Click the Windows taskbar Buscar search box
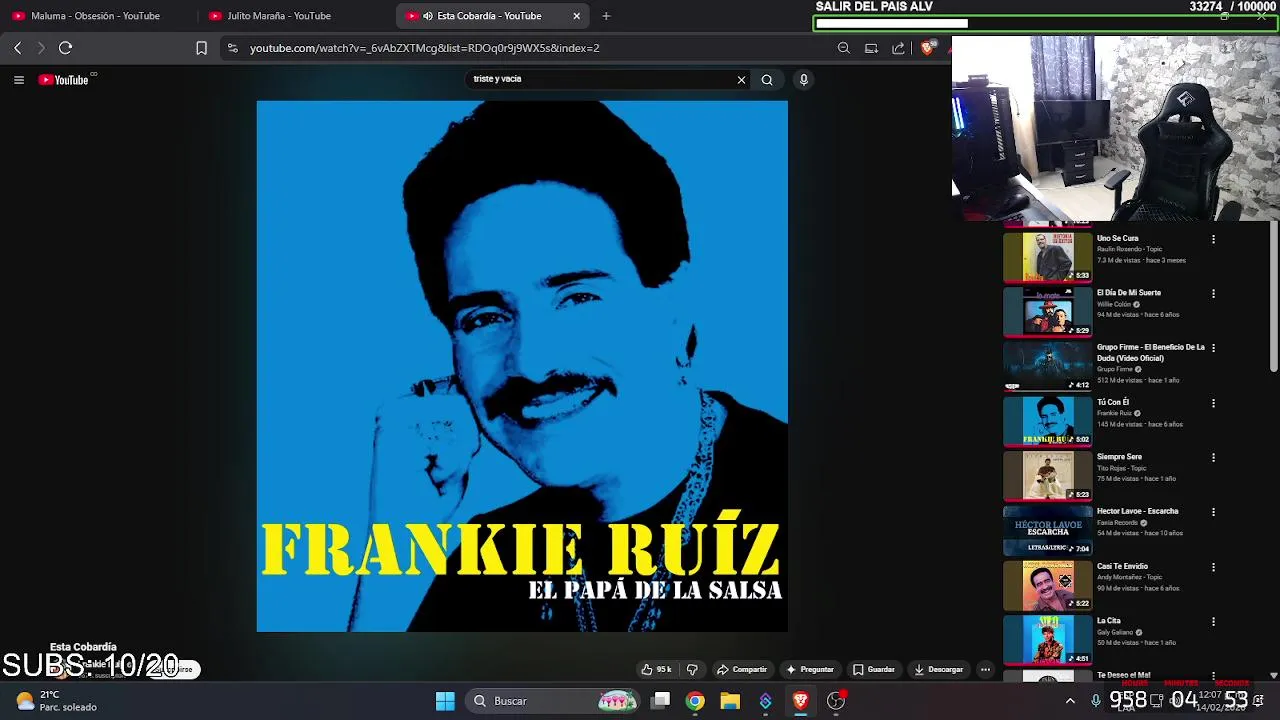Image resolution: width=1280 pixels, height=720 pixels. [x=553, y=701]
